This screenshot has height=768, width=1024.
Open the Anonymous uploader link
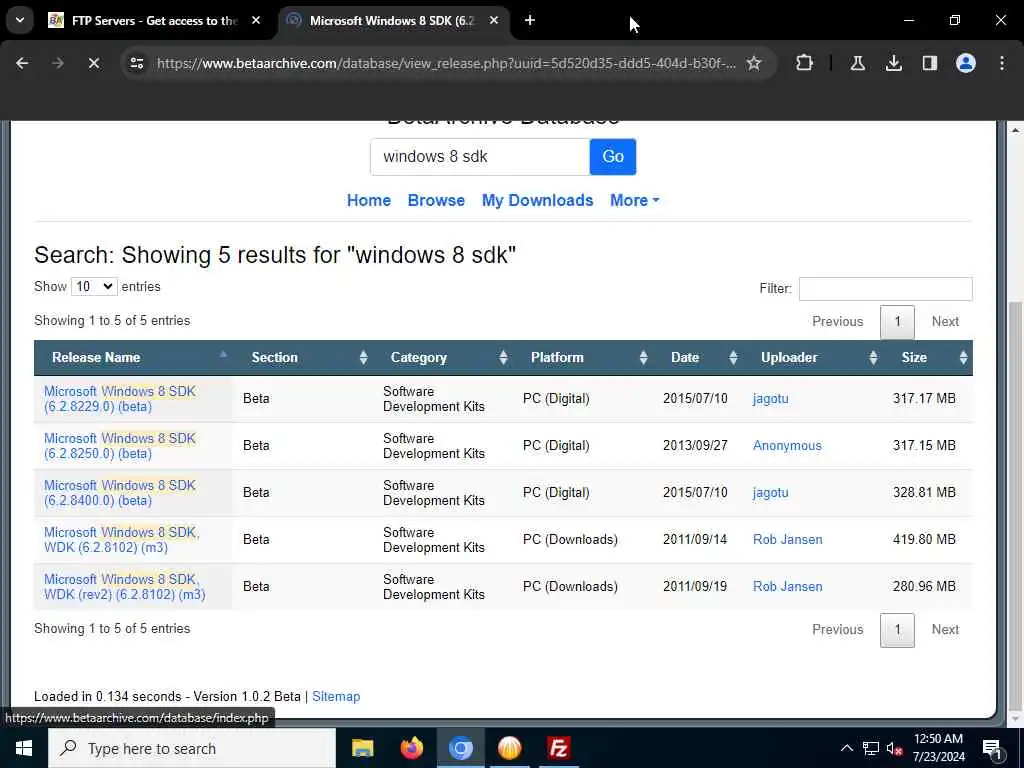[x=787, y=445]
